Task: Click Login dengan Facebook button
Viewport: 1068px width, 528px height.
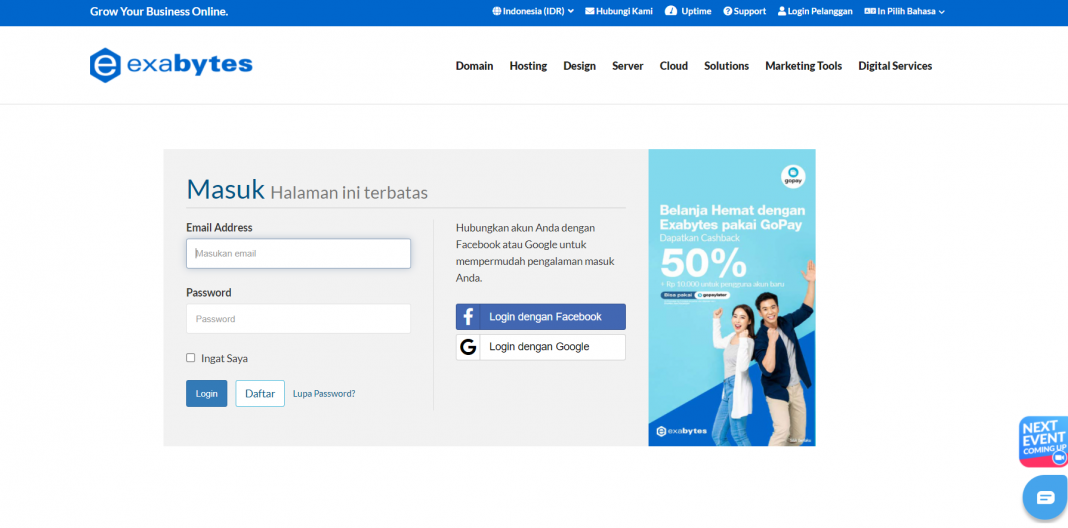Action: [541, 317]
